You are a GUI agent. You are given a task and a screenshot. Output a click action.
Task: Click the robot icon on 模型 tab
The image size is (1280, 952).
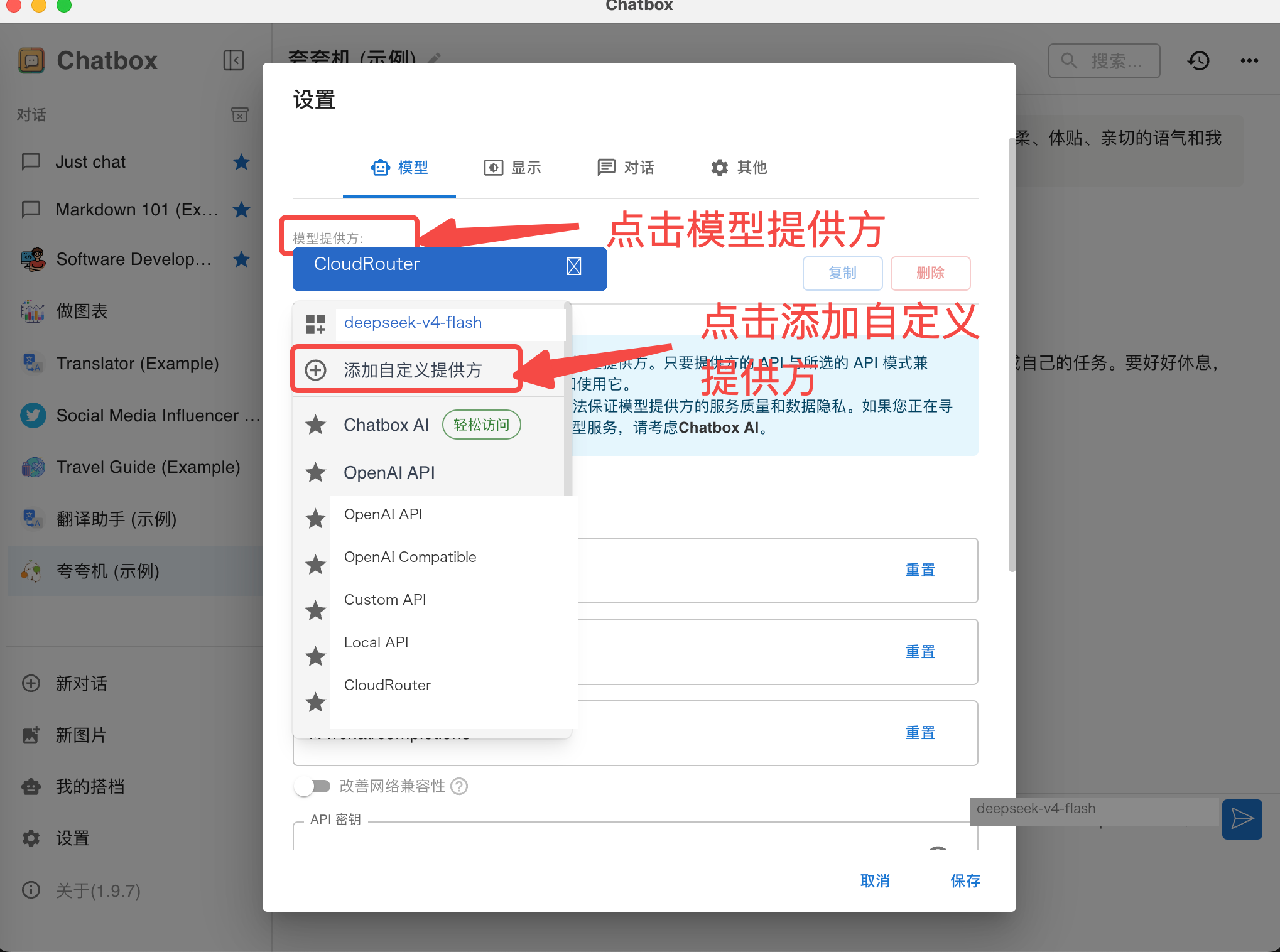(380, 167)
